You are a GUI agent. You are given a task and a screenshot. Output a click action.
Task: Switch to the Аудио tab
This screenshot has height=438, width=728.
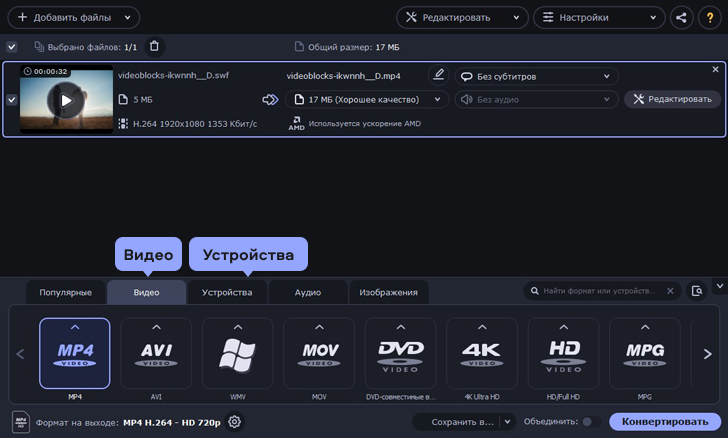(x=308, y=292)
